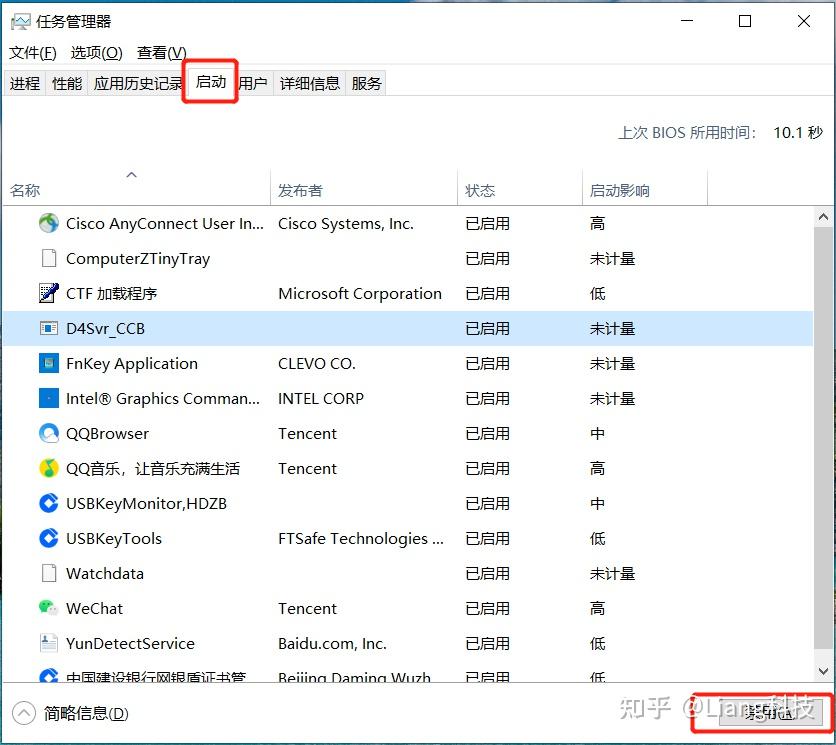The height and width of the screenshot is (745, 836).
Task: Open the 详细信息 tab
Action: coord(310,83)
